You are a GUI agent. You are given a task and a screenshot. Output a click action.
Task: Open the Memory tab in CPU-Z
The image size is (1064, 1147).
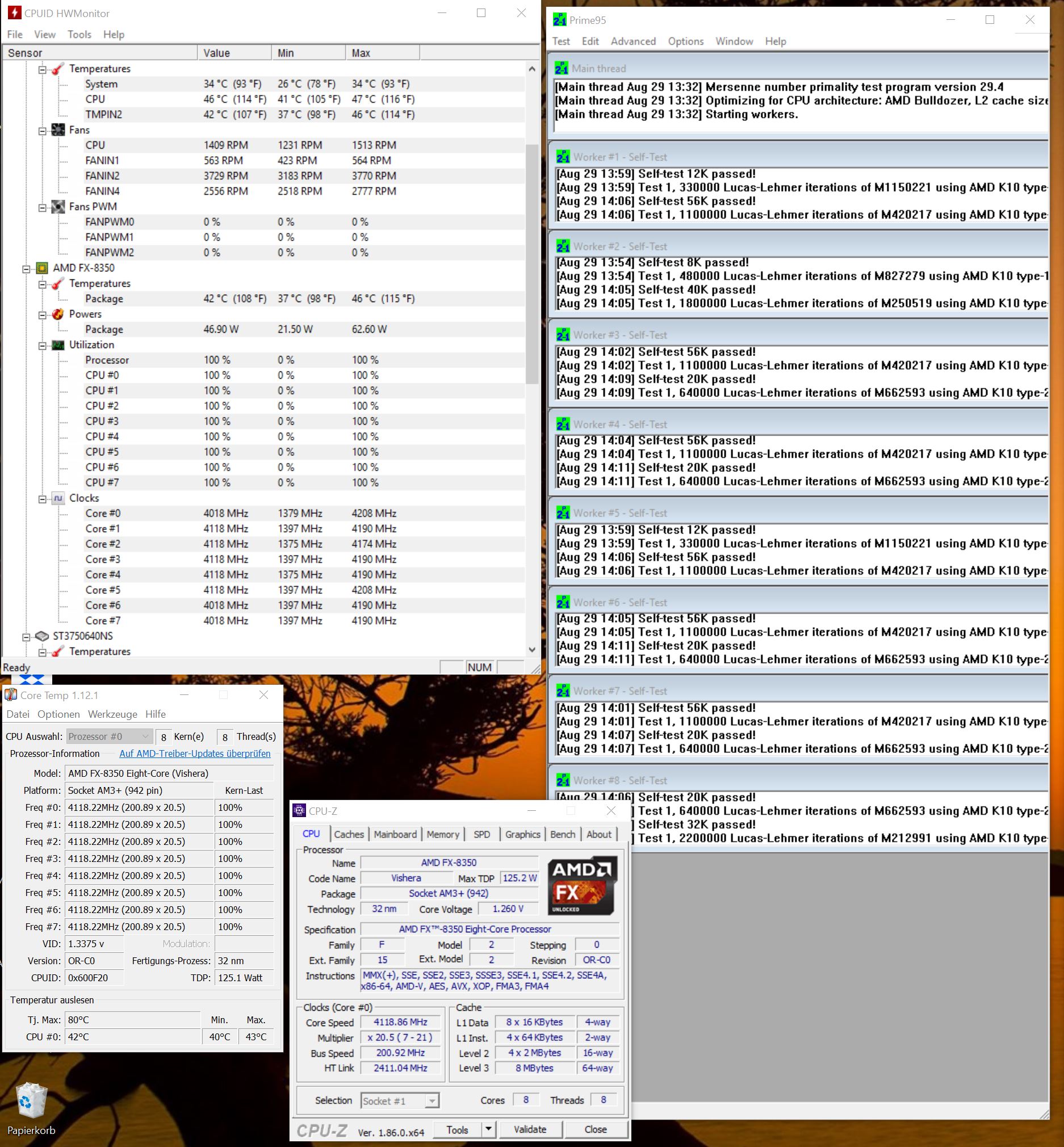[x=443, y=834]
